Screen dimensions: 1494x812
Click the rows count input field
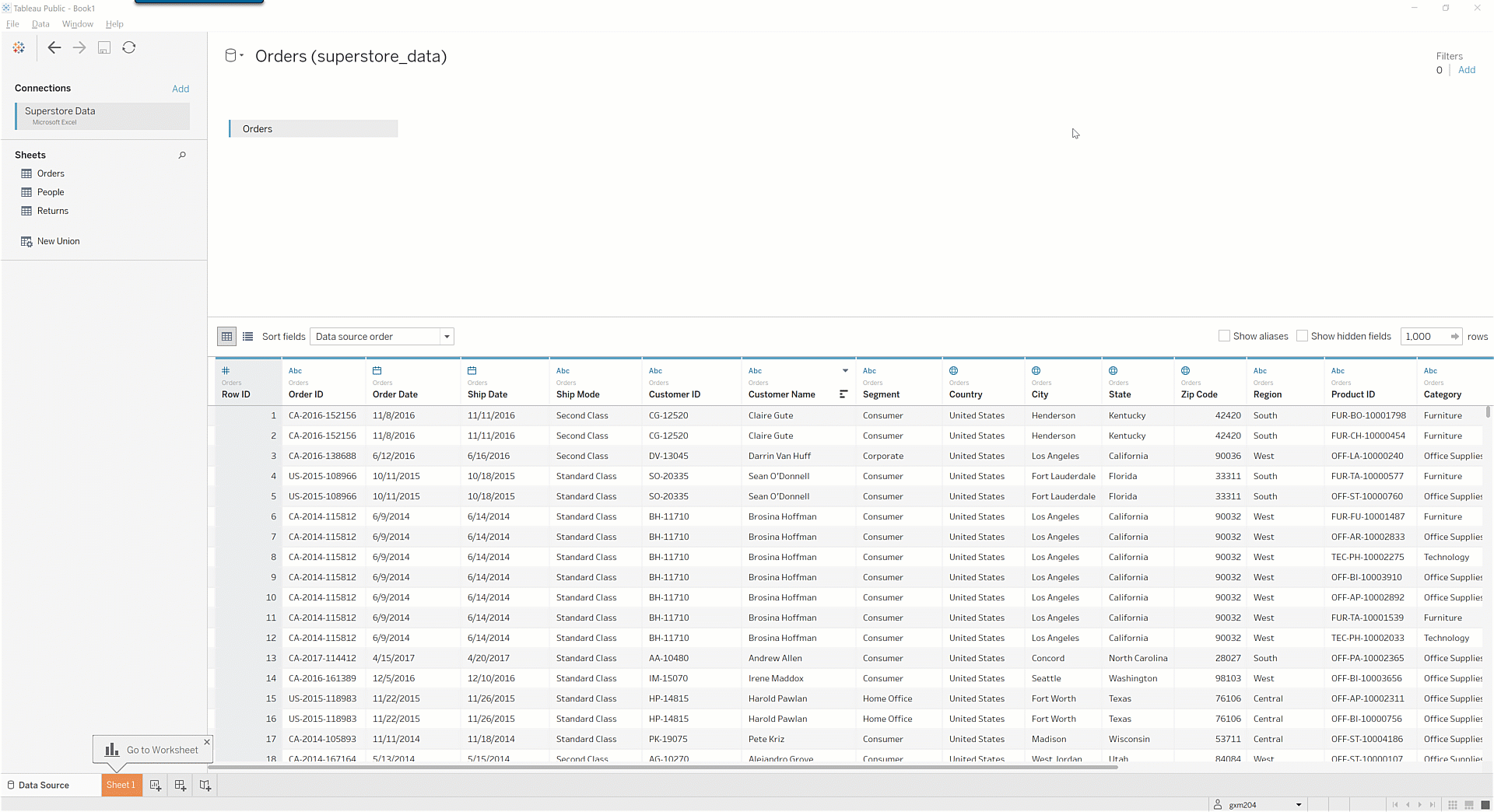pos(1424,337)
